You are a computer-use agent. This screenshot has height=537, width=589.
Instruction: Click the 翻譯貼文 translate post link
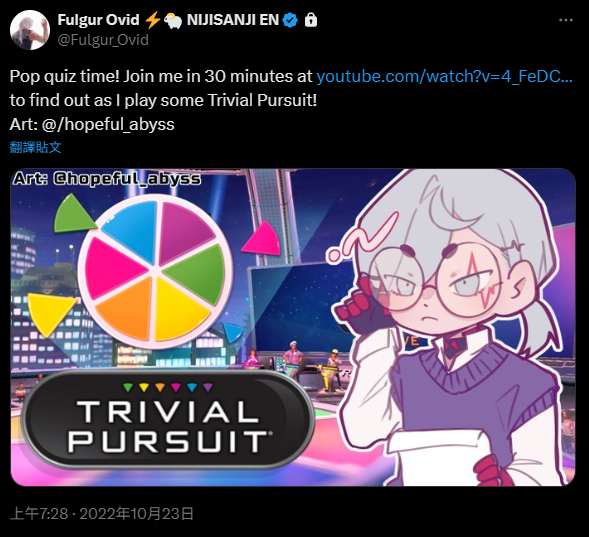point(35,147)
